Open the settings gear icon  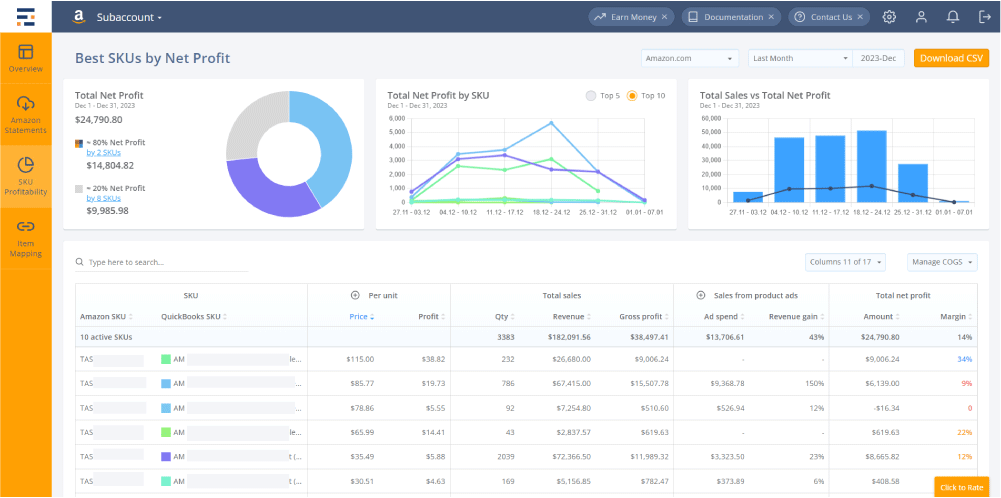pyautogui.click(x=889, y=17)
